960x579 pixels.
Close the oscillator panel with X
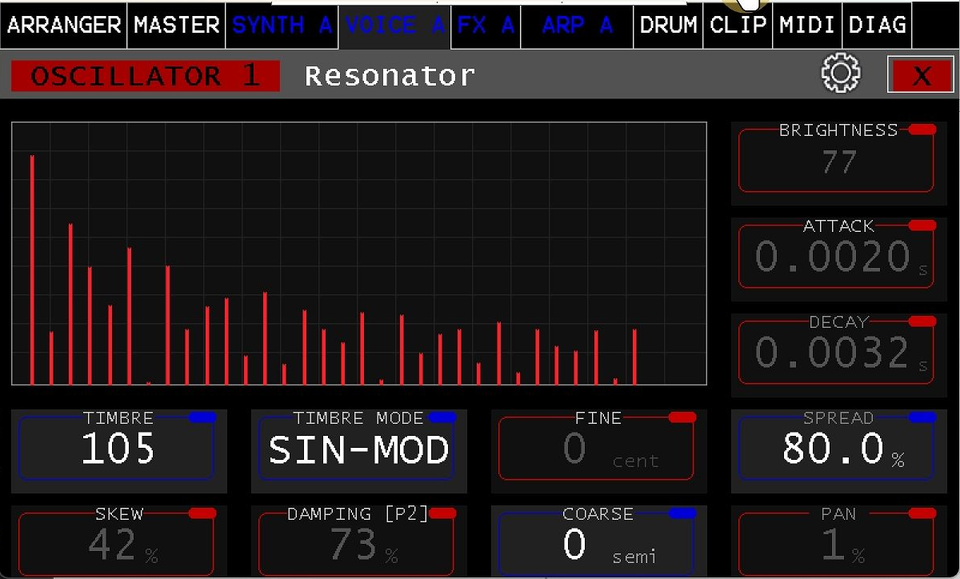(920, 75)
